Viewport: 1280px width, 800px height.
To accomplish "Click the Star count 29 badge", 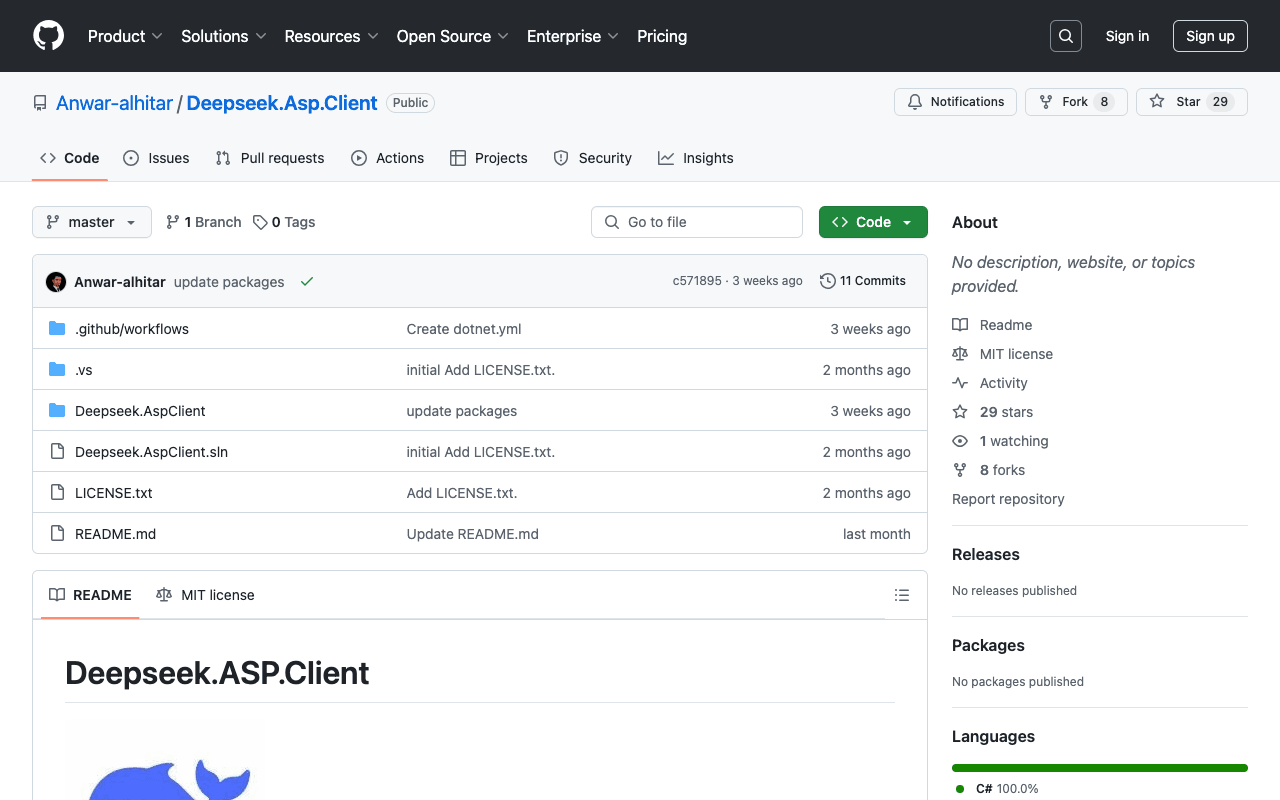I will point(1220,102).
